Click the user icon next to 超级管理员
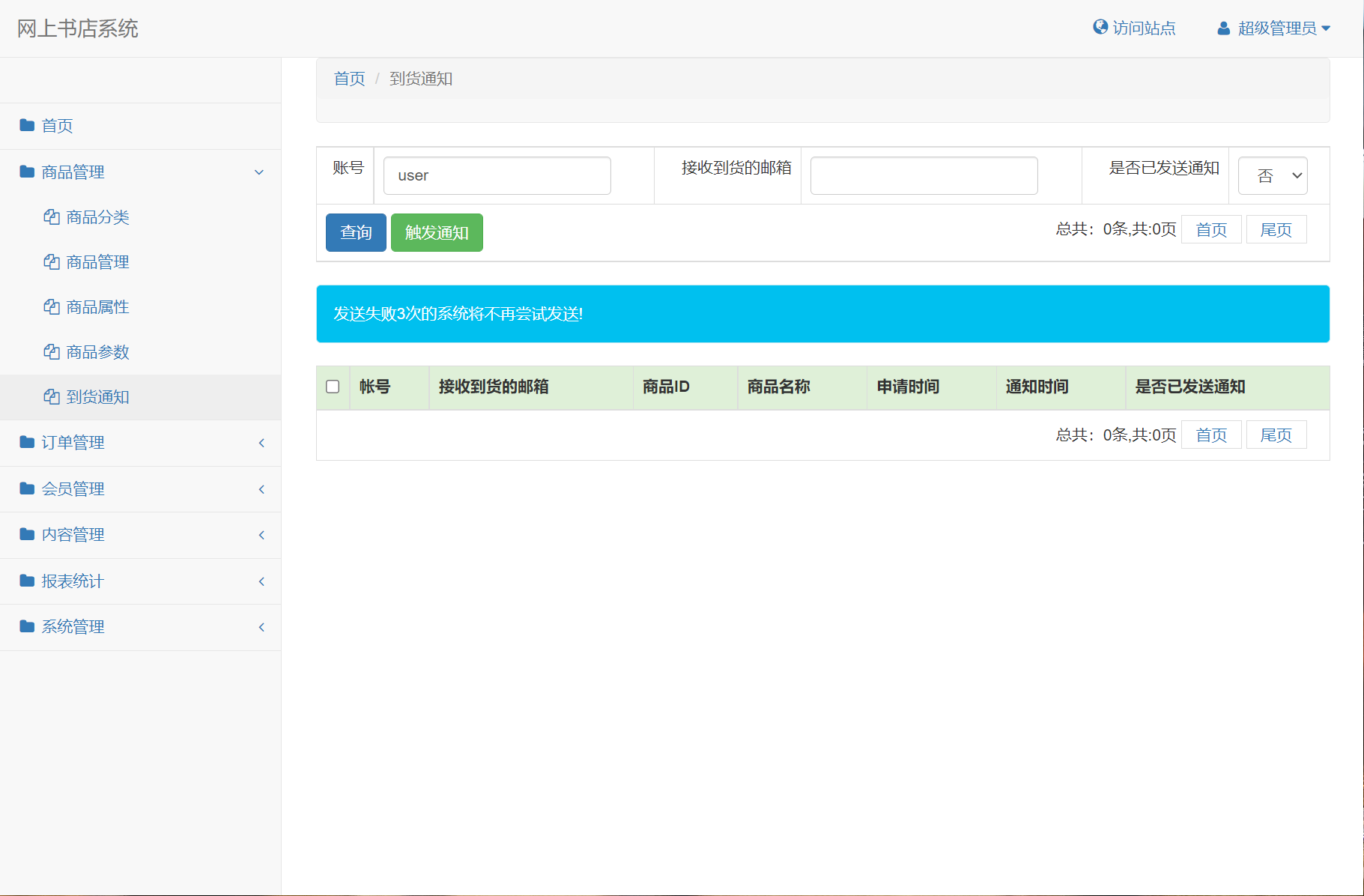This screenshot has height=896, width=1364. (x=1223, y=27)
